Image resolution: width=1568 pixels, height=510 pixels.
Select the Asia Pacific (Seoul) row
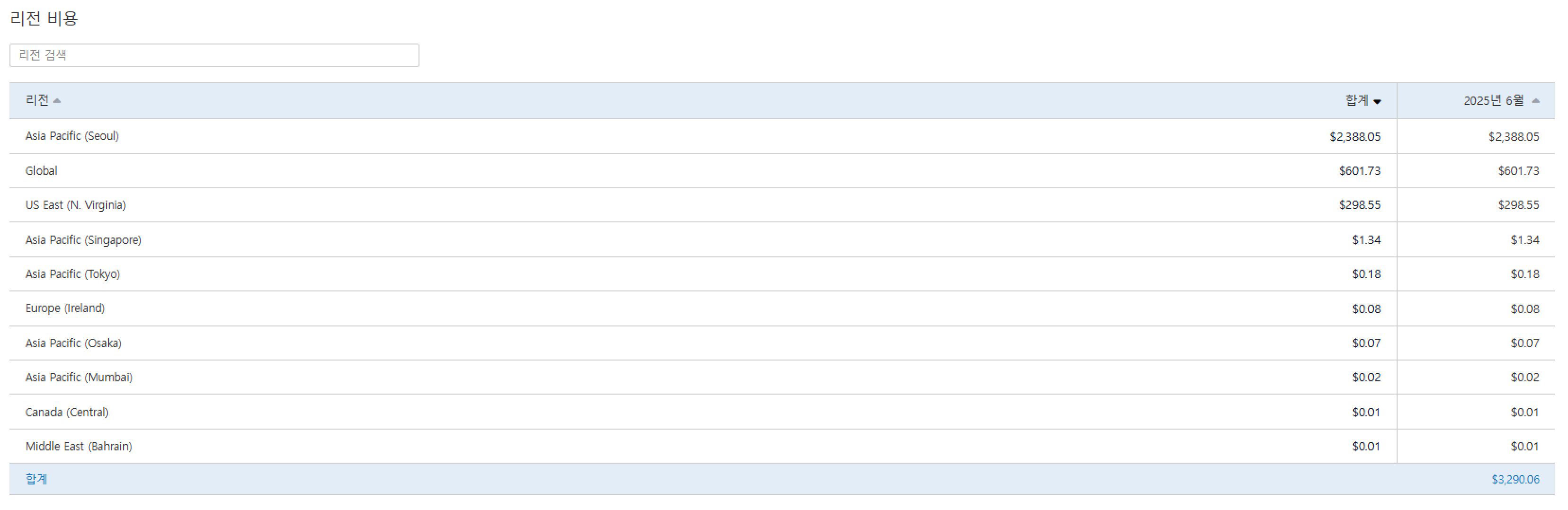(72, 136)
